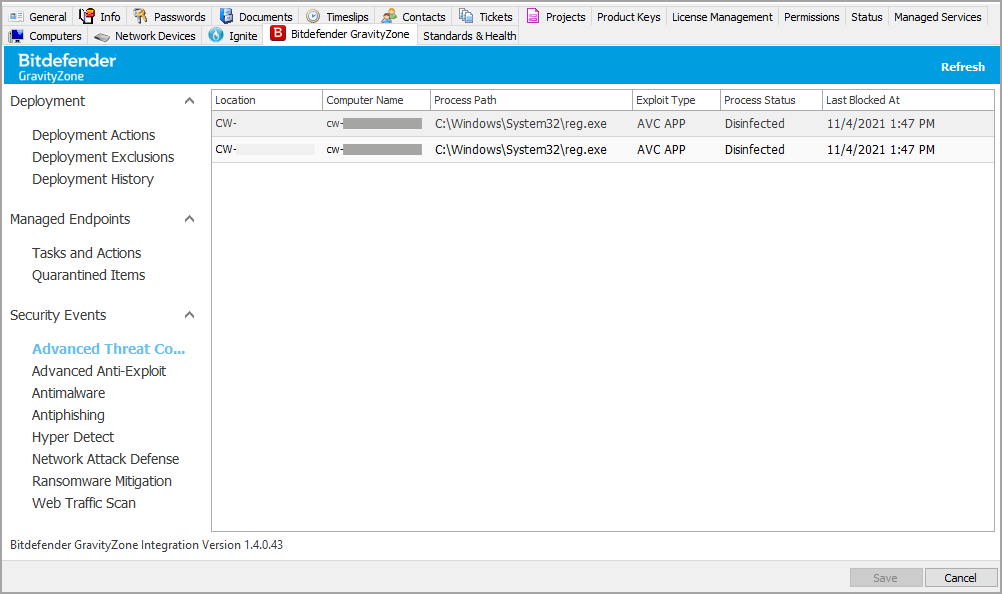The image size is (1002, 594).
Task: Collapse the Managed Endpoints section chevron
Action: pos(189,219)
